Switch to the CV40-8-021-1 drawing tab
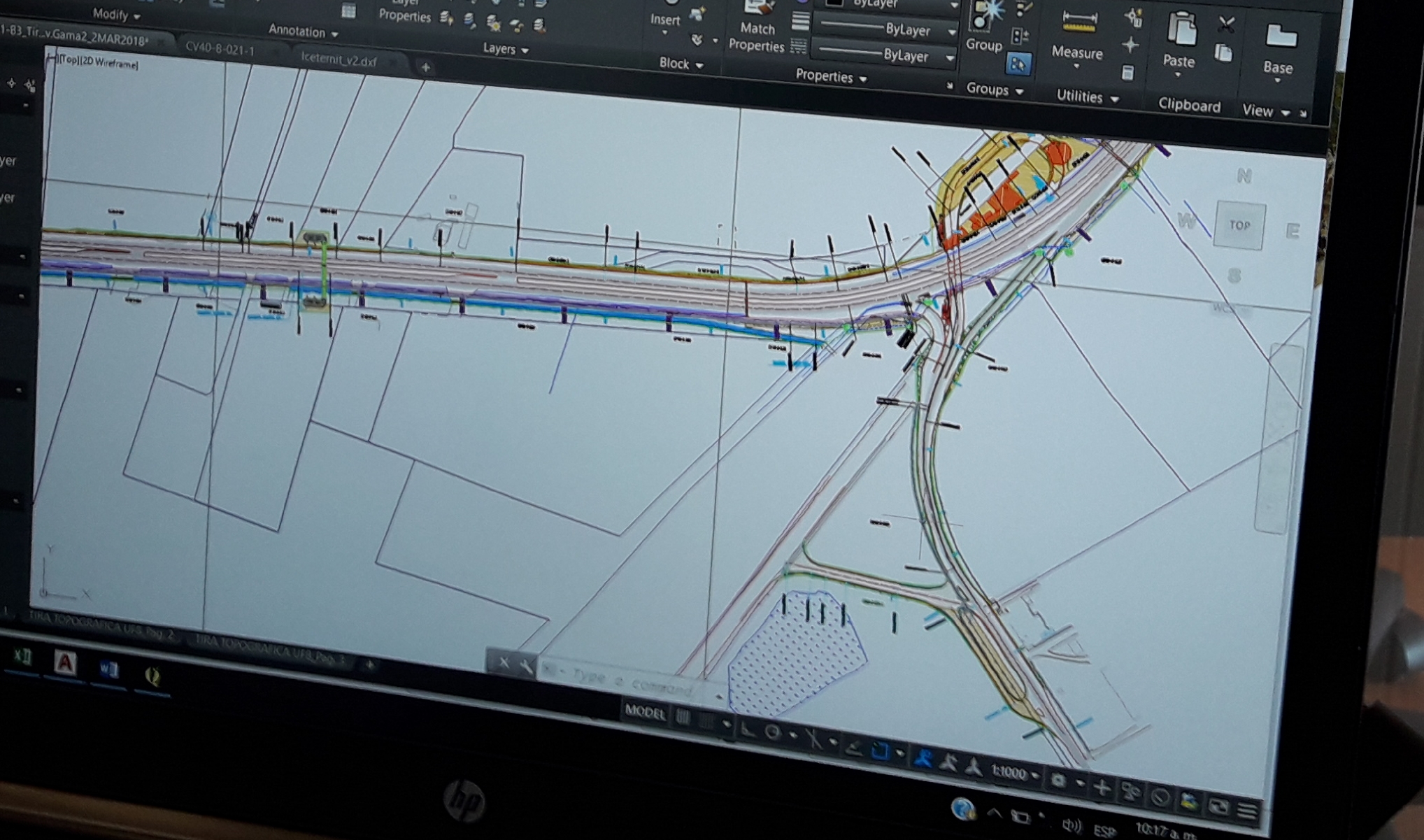Screen dimensions: 1424x840 (220, 50)
